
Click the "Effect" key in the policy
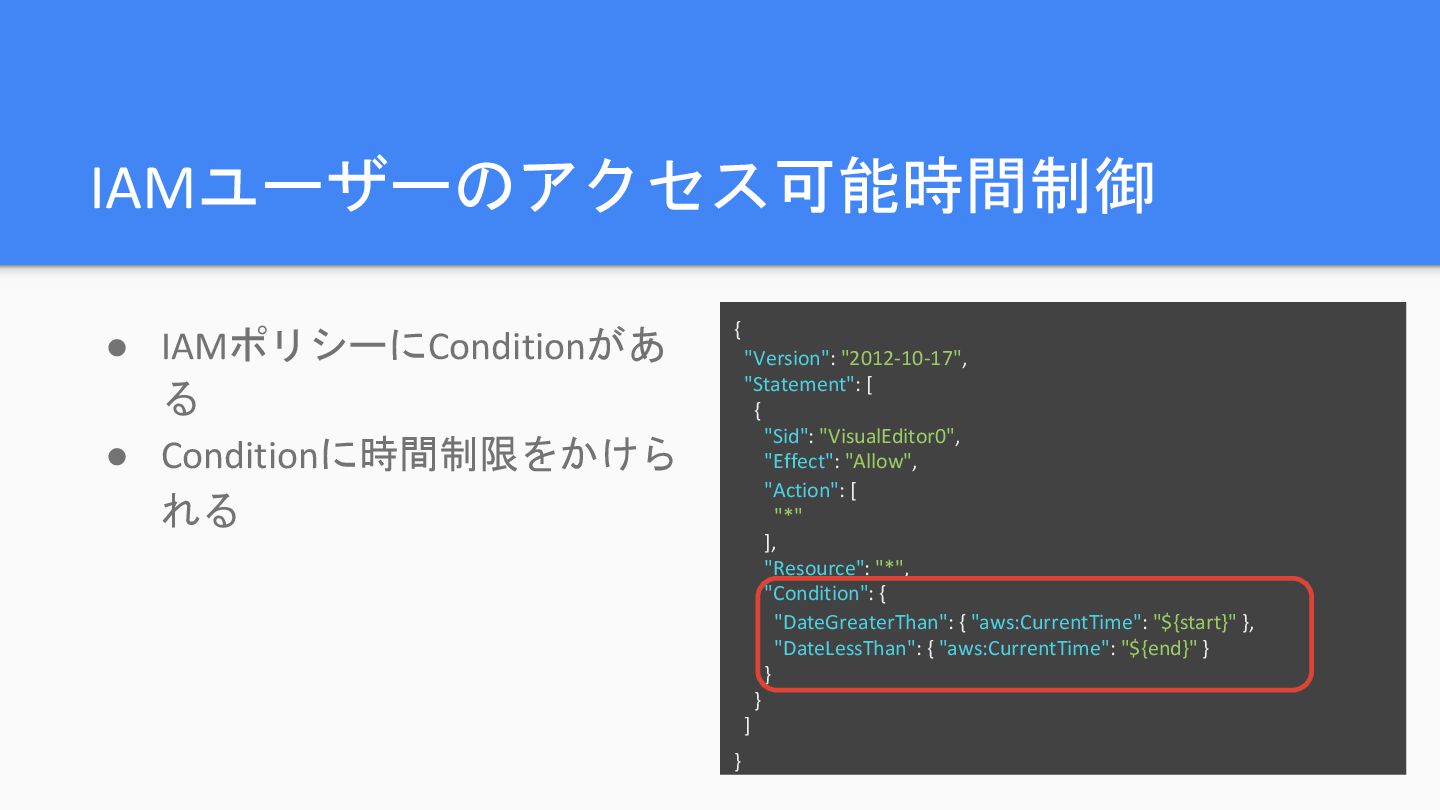click(798, 462)
